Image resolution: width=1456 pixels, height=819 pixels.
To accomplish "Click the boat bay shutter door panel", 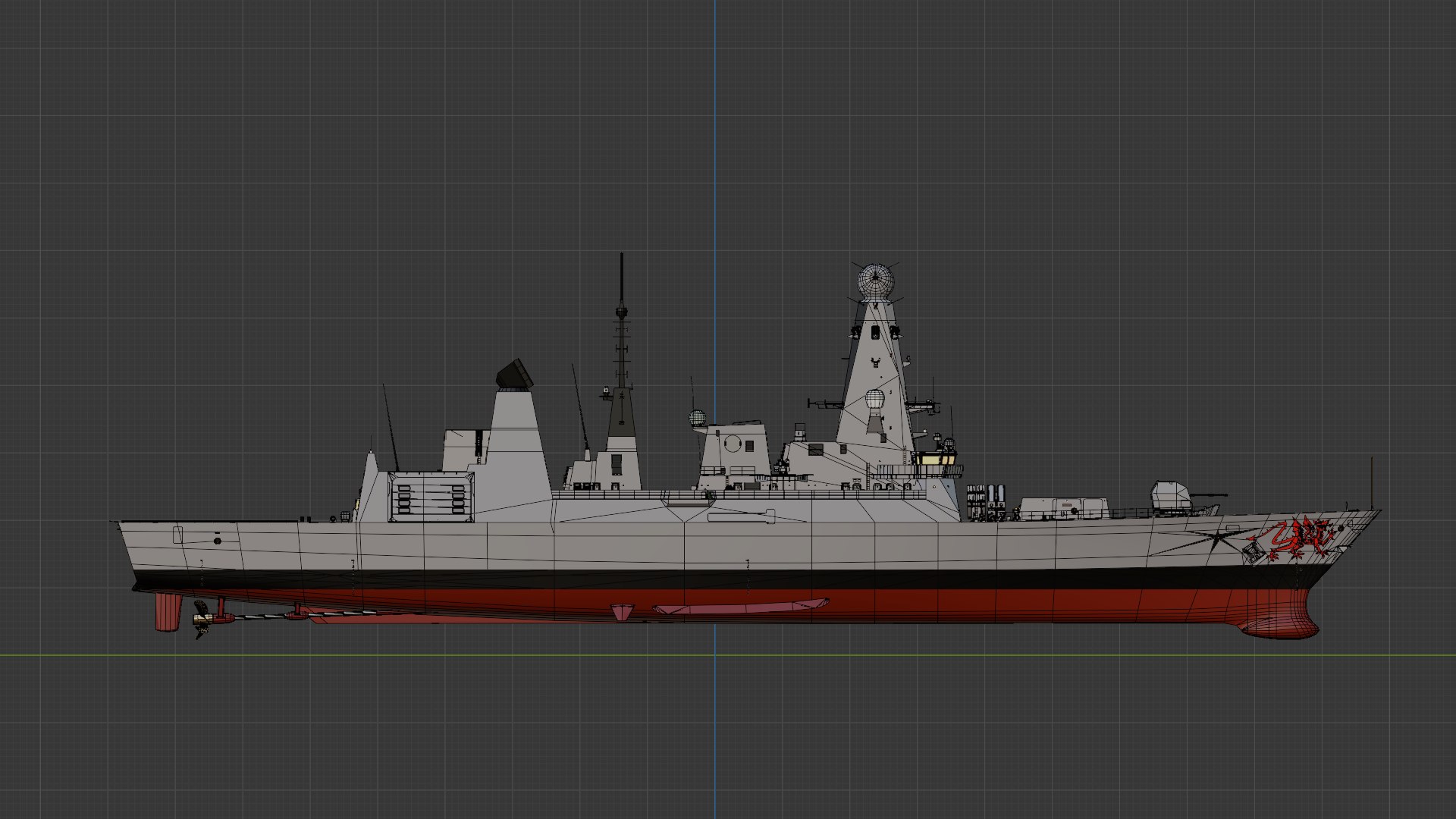I will [431, 497].
